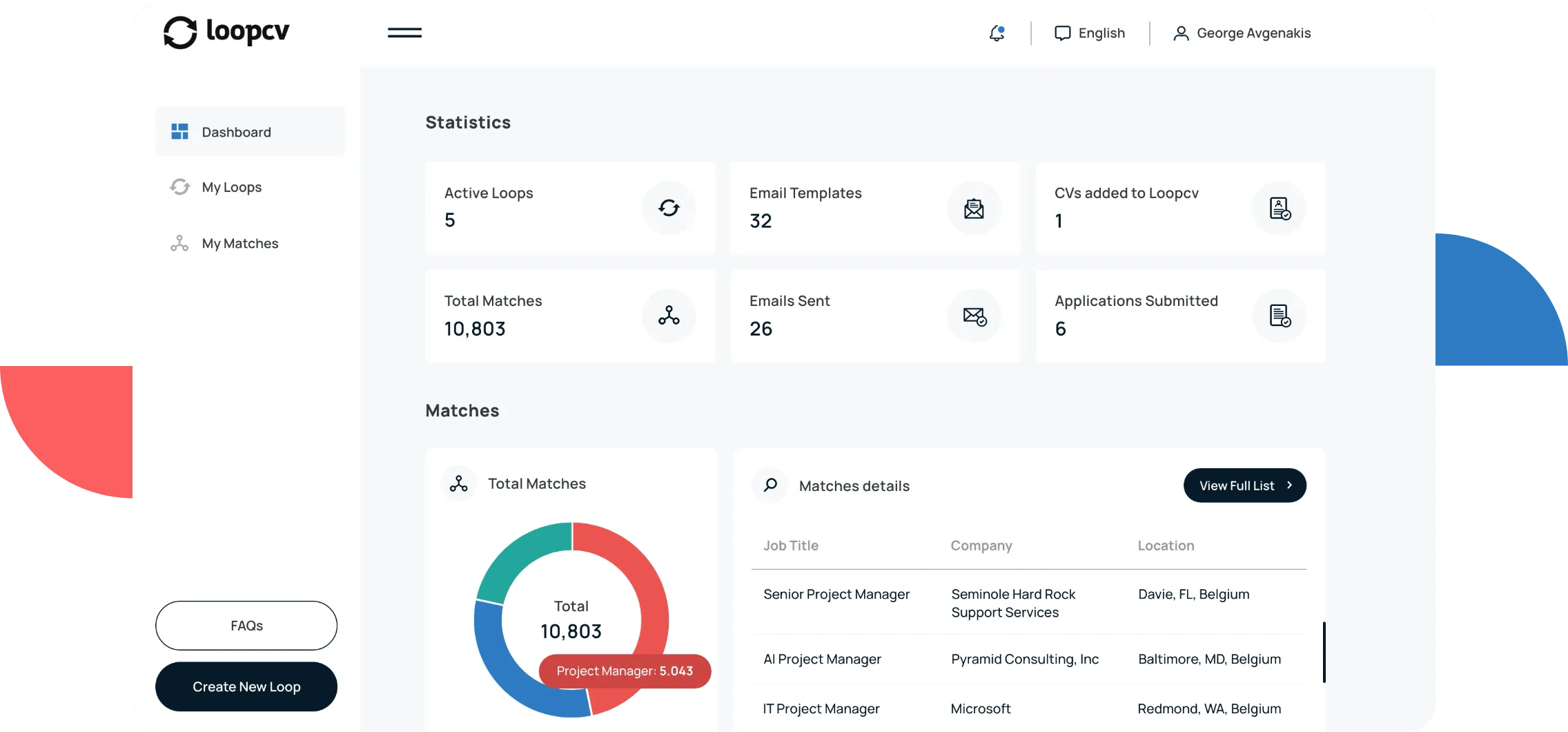Open the FAQs button
This screenshot has height=732, width=1568.
pyautogui.click(x=246, y=626)
